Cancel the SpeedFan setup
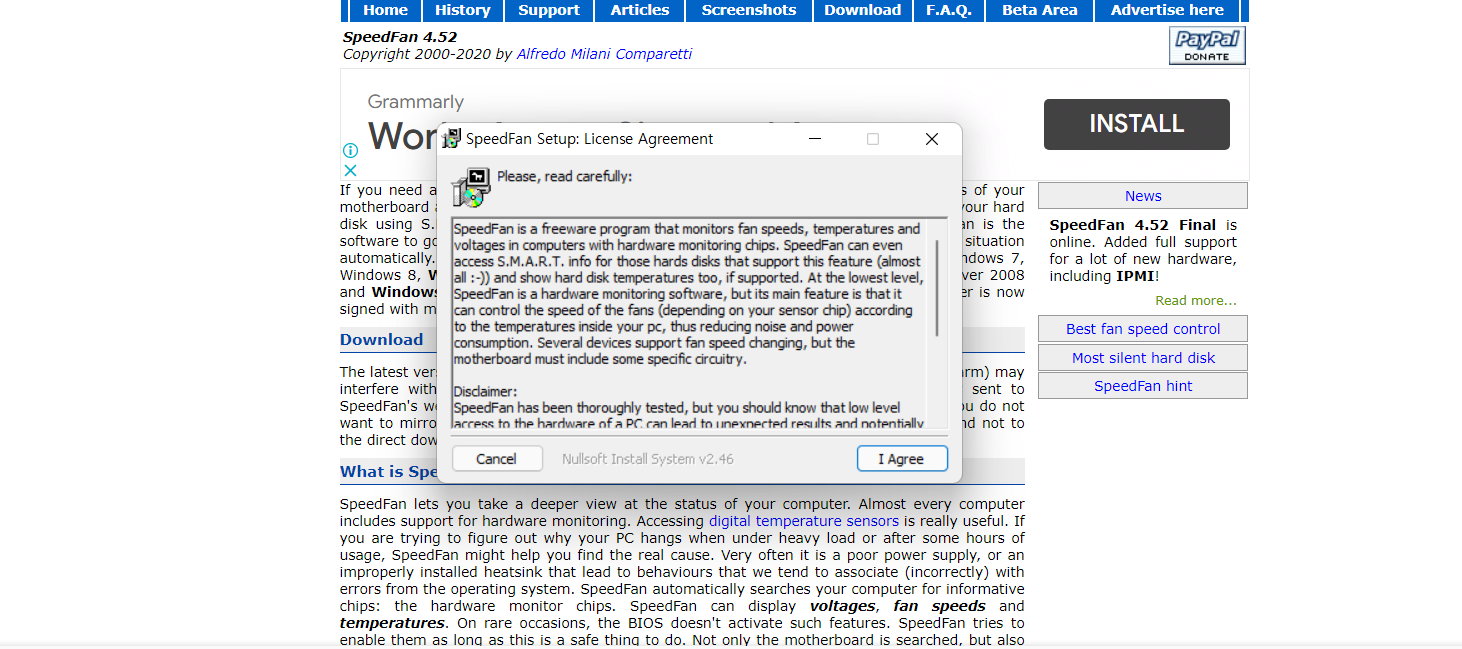The height and width of the screenshot is (649, 1462). pos(496,459)
